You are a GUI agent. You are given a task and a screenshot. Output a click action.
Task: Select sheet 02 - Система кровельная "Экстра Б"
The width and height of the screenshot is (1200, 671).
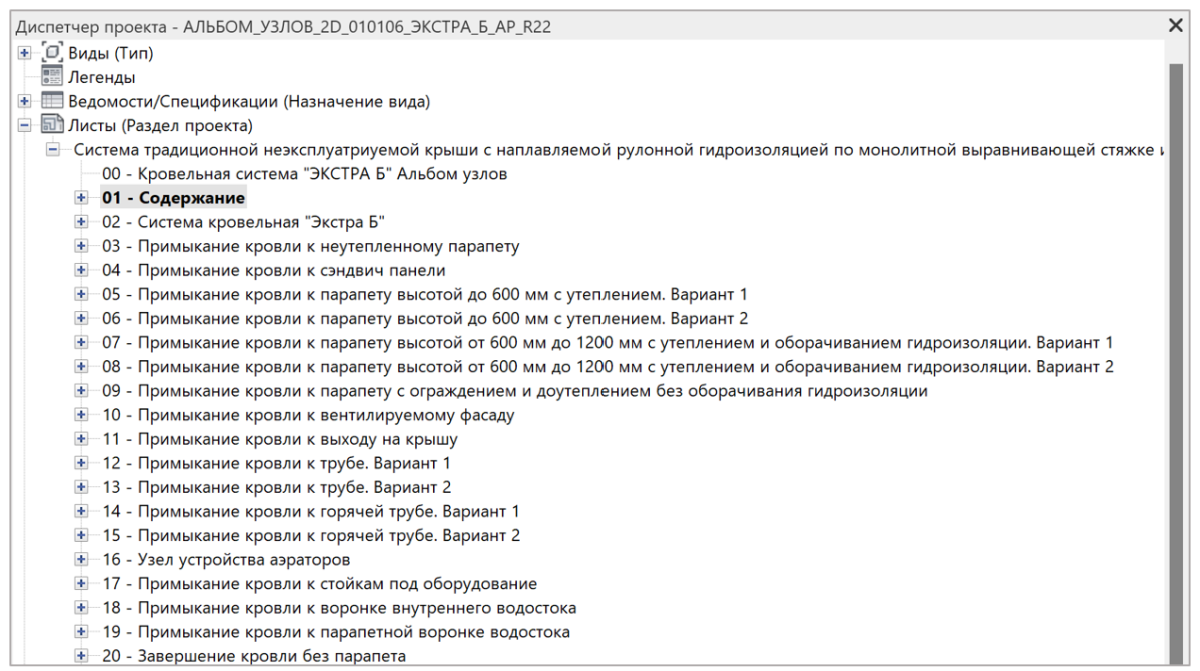(243, 222)
